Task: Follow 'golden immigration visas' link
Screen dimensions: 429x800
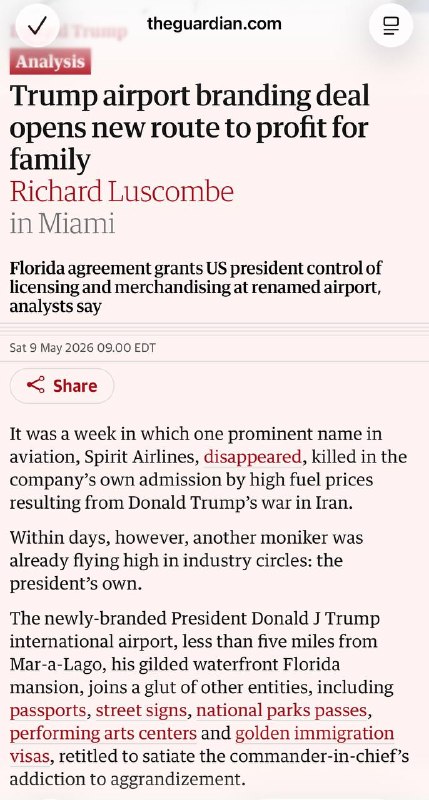Action: coord(314,734)
